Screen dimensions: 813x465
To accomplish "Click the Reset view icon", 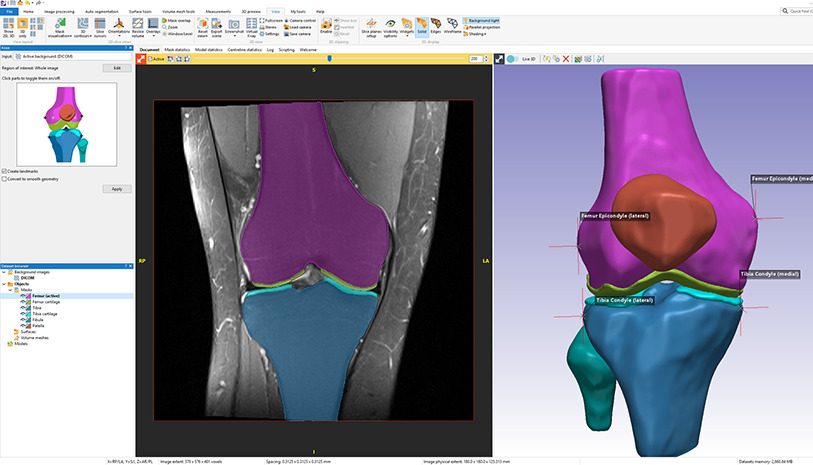I will 203,27.
